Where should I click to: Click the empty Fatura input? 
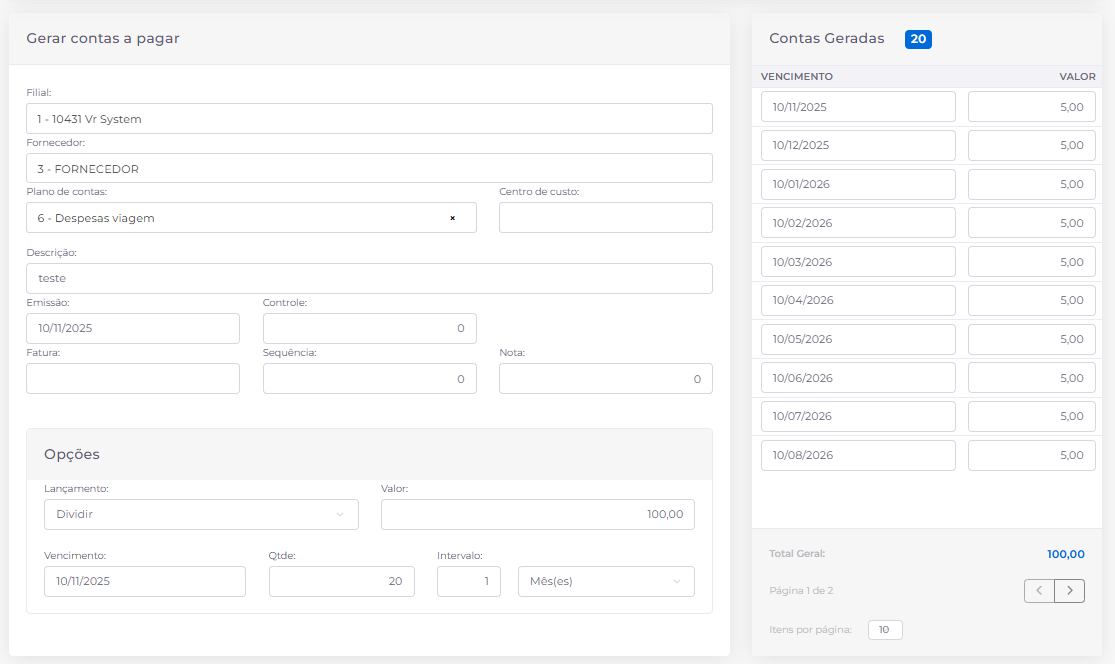coord(133,378)
